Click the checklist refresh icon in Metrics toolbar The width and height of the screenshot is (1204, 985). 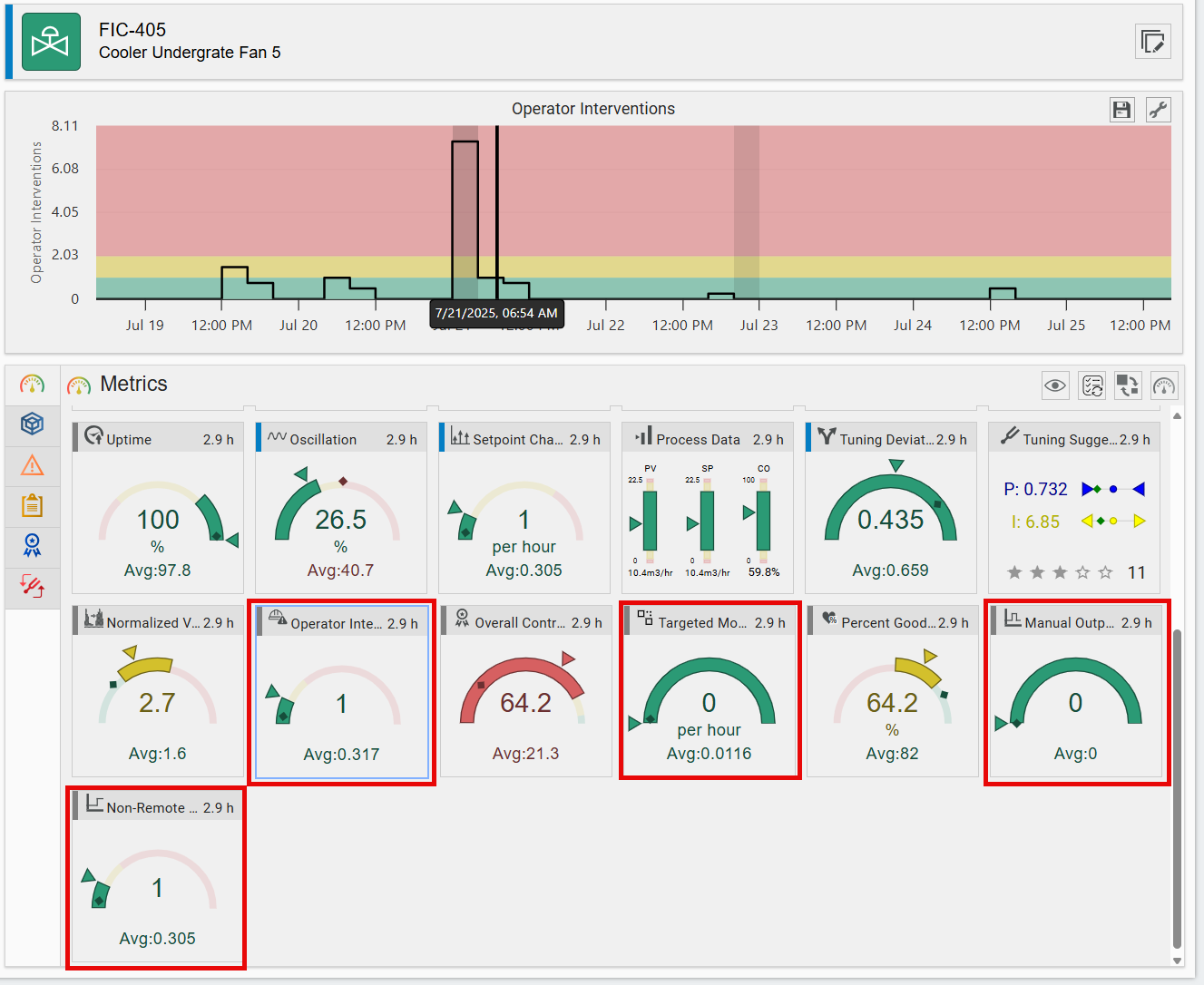point(1092,385)
